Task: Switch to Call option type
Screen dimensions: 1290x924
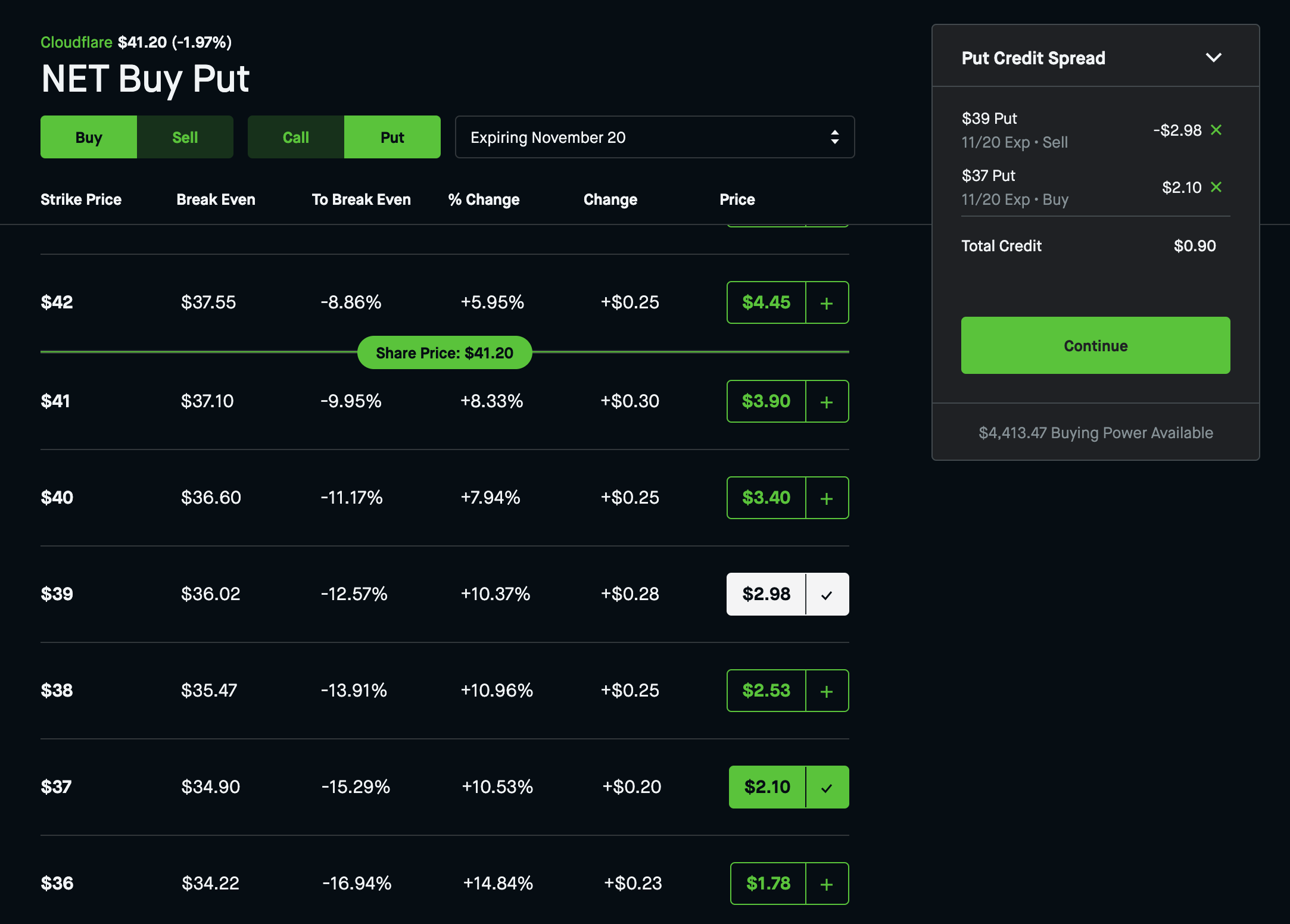Action: click(295, 136)
